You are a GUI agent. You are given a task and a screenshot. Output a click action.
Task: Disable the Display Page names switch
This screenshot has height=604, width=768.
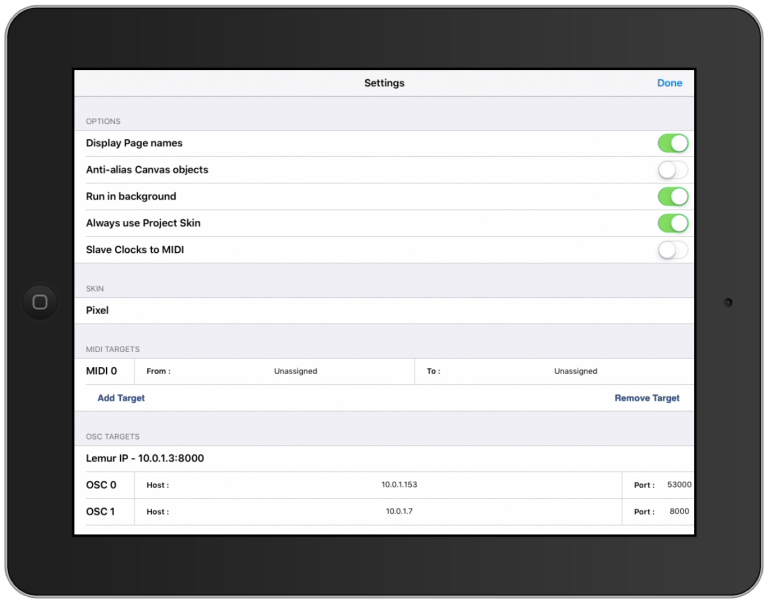pyautogui.click(x=672, y=143)
